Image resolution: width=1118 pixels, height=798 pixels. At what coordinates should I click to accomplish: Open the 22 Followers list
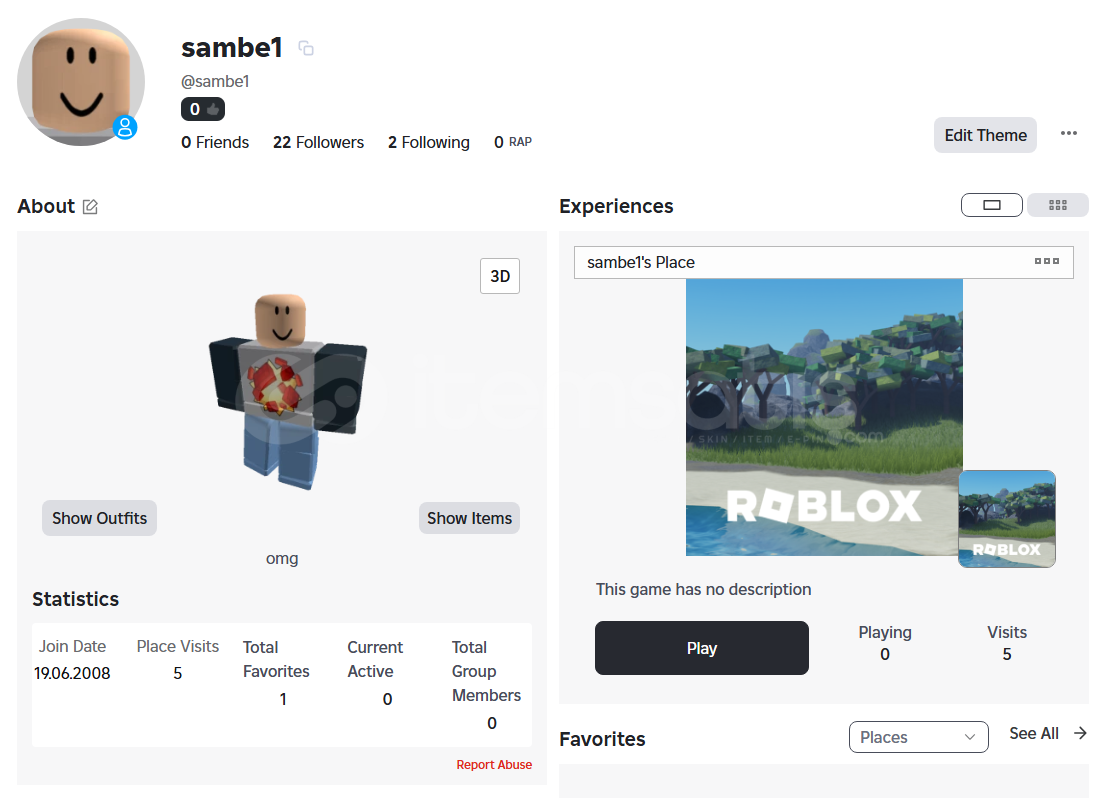coord(318,142)
